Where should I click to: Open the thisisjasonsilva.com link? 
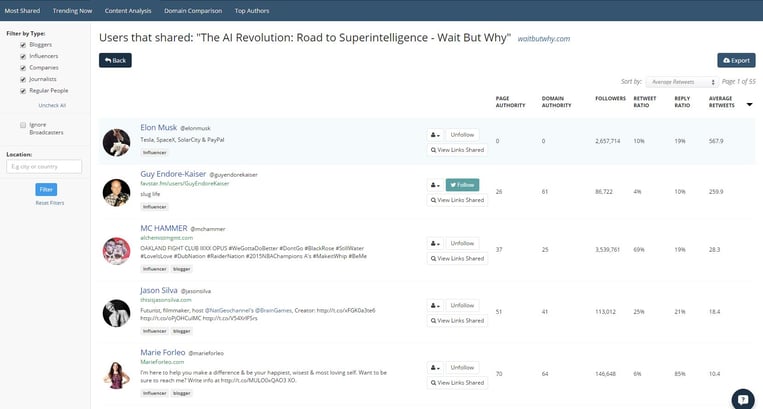point(166,300)
